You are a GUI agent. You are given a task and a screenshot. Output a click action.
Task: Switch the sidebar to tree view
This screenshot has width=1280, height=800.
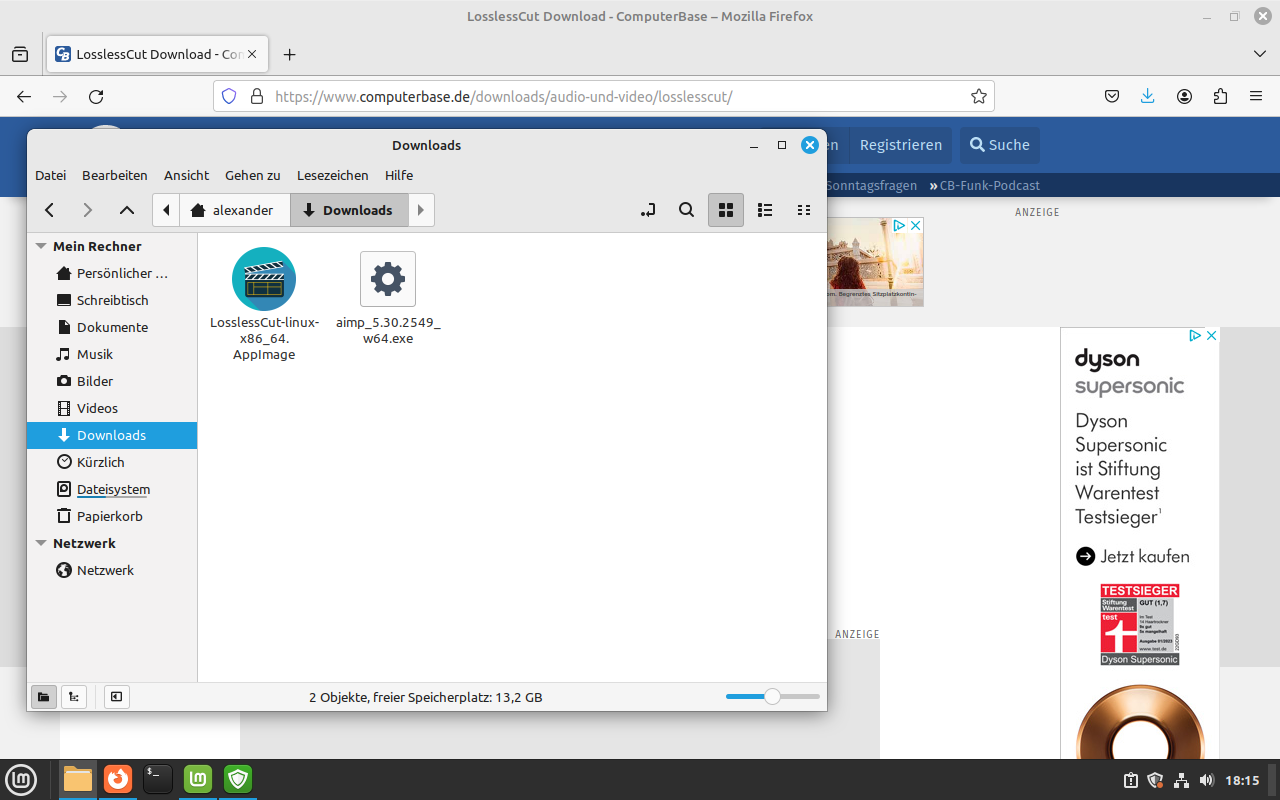(74, 697)
